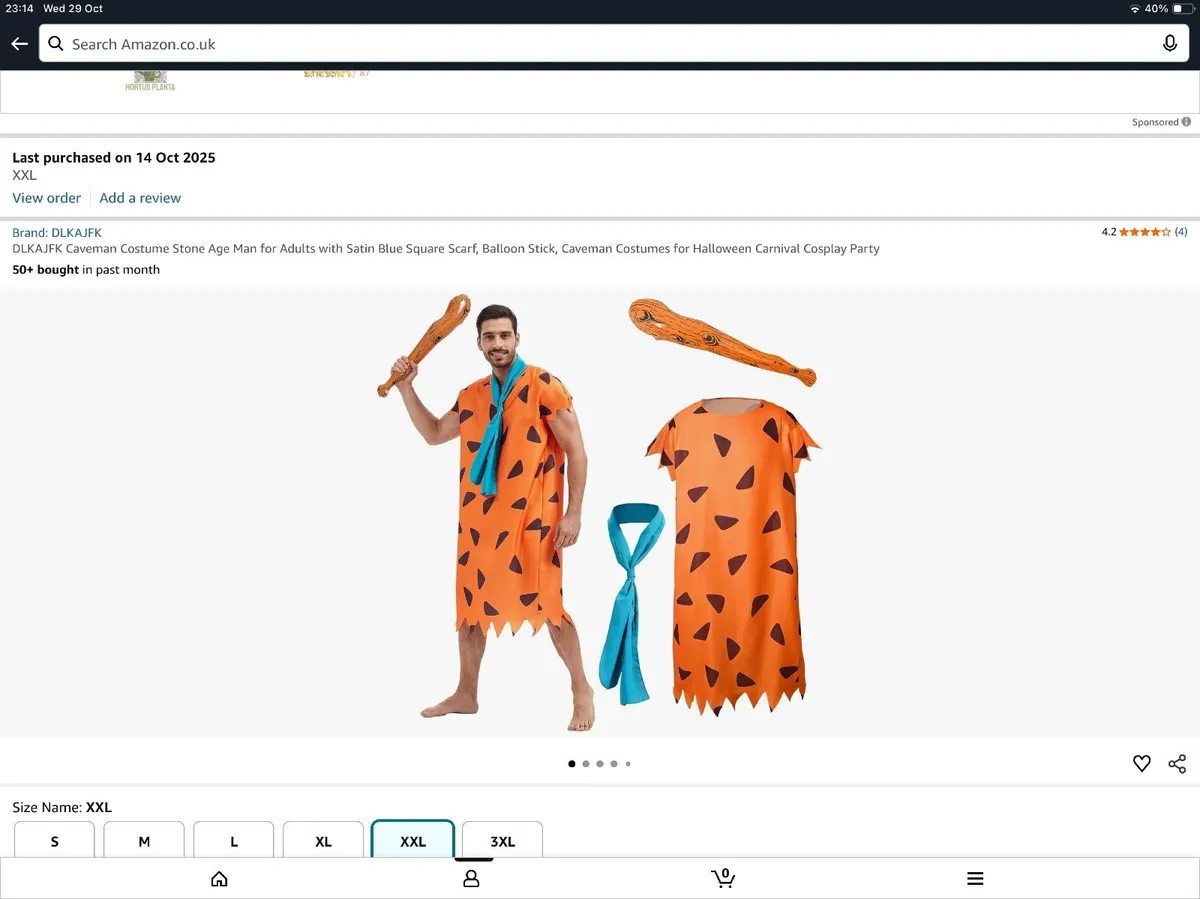Select size XL option
The height and width of the screenshot is (899, 1200).
[x=323, y=841]
